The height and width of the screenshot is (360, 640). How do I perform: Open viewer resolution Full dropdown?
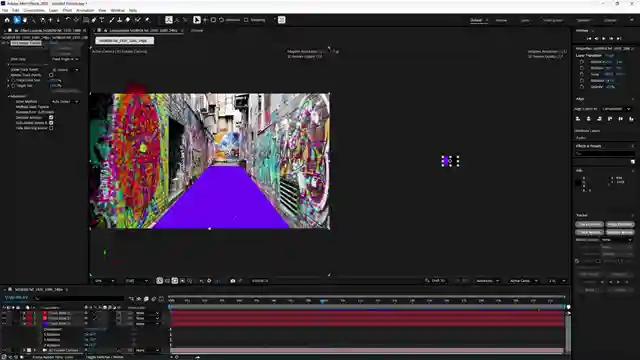[137, 281]
